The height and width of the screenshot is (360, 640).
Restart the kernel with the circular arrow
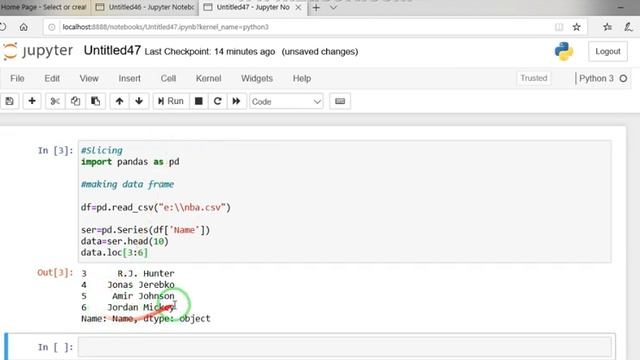[218, 101]
